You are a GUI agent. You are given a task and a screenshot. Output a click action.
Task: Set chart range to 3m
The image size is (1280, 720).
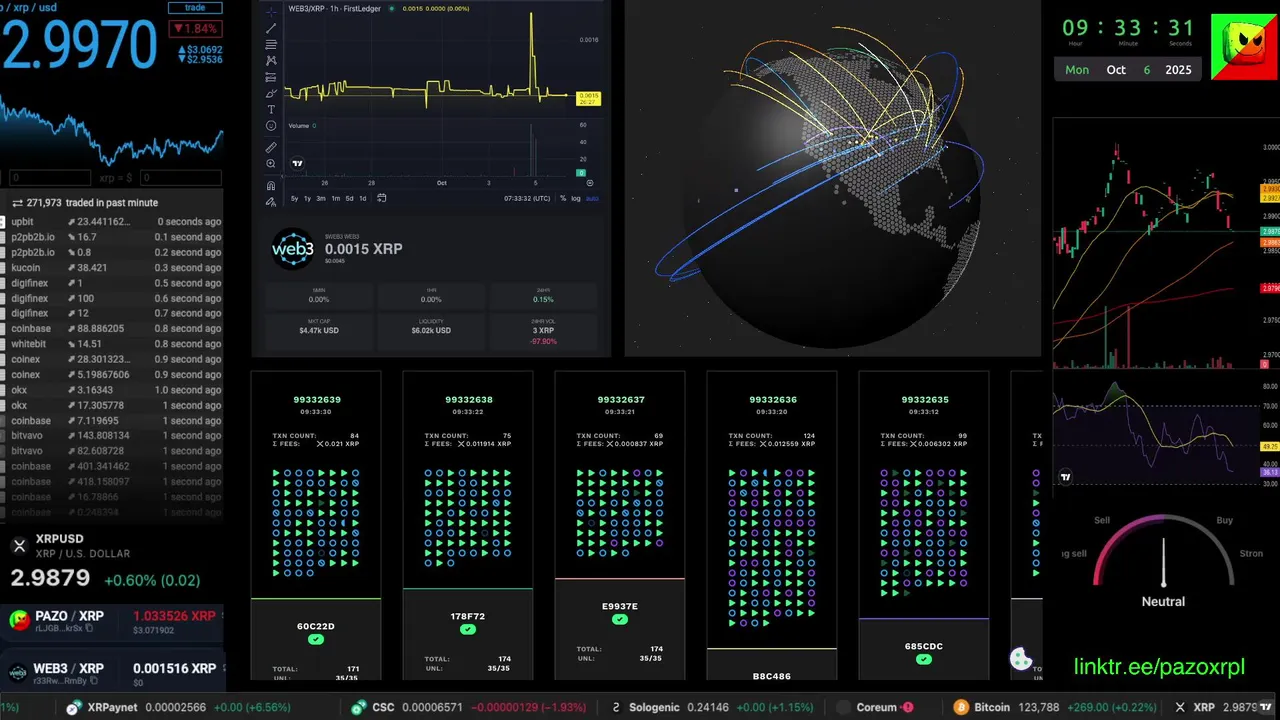[x=321, y=198]
